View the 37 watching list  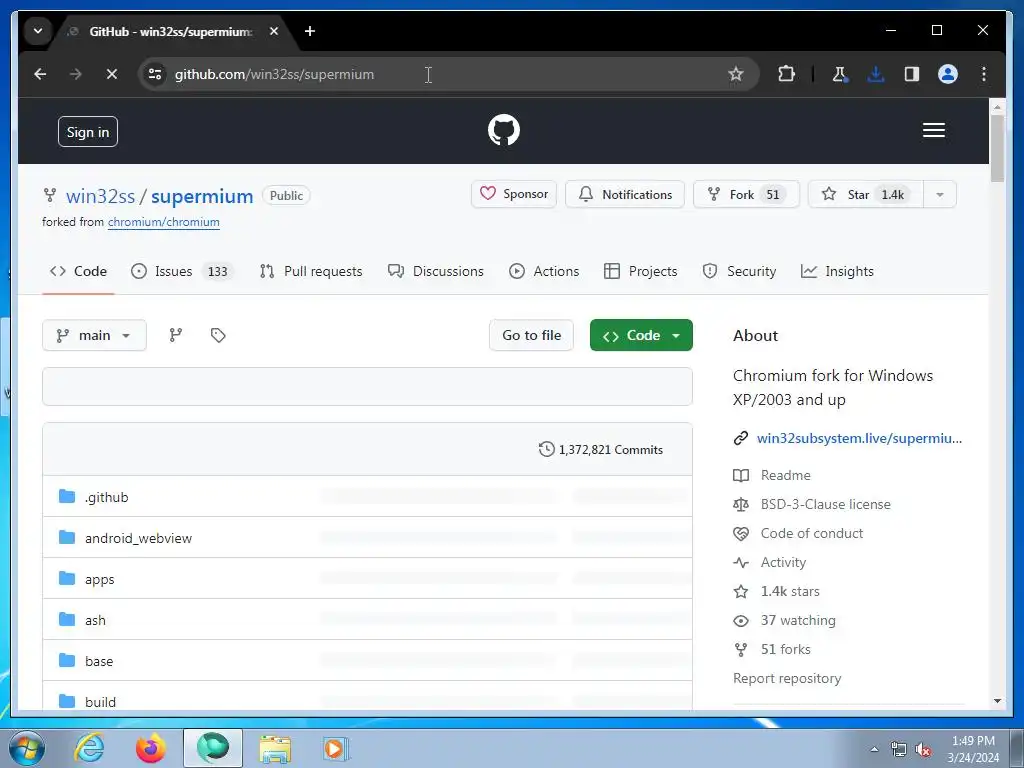click(784, 620)
